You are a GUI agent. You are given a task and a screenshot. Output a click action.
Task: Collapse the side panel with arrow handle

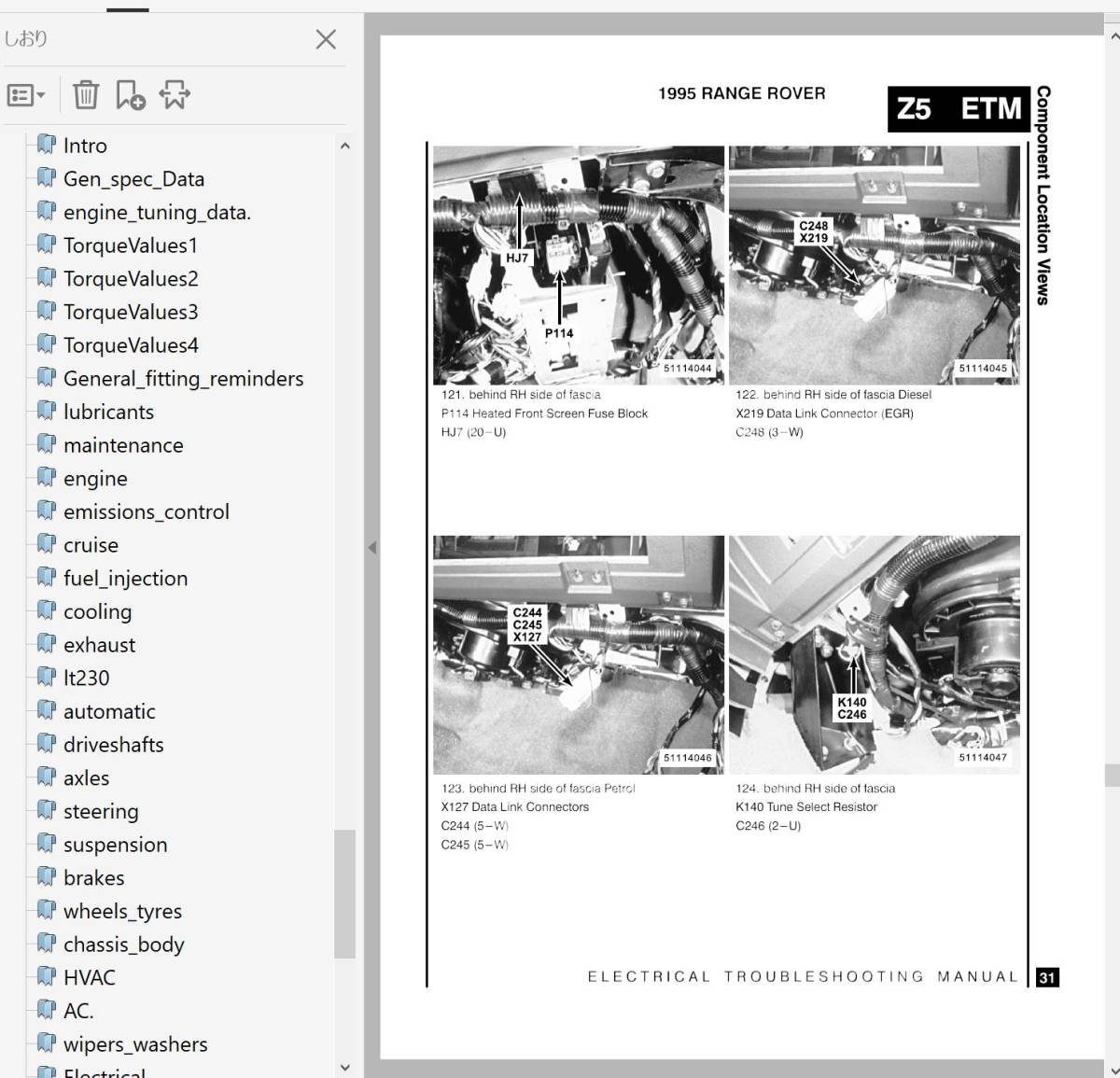[x=371, y=547]
